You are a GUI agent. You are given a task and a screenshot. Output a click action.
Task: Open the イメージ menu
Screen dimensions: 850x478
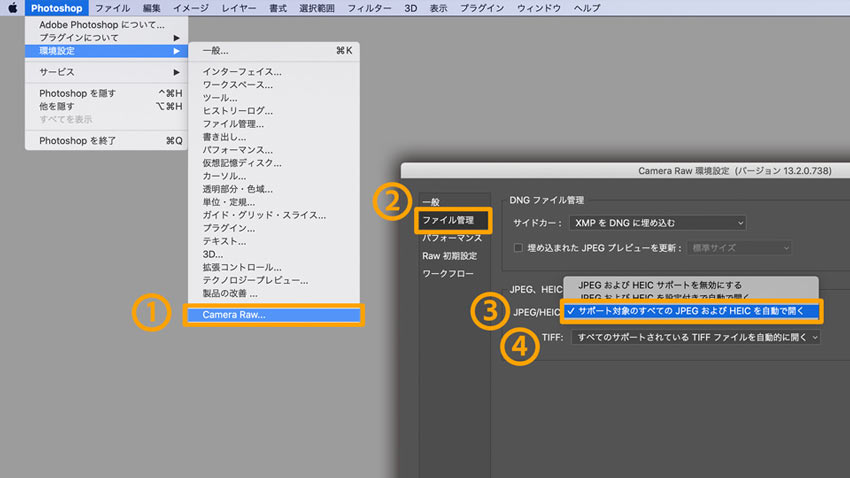[191, 8]
